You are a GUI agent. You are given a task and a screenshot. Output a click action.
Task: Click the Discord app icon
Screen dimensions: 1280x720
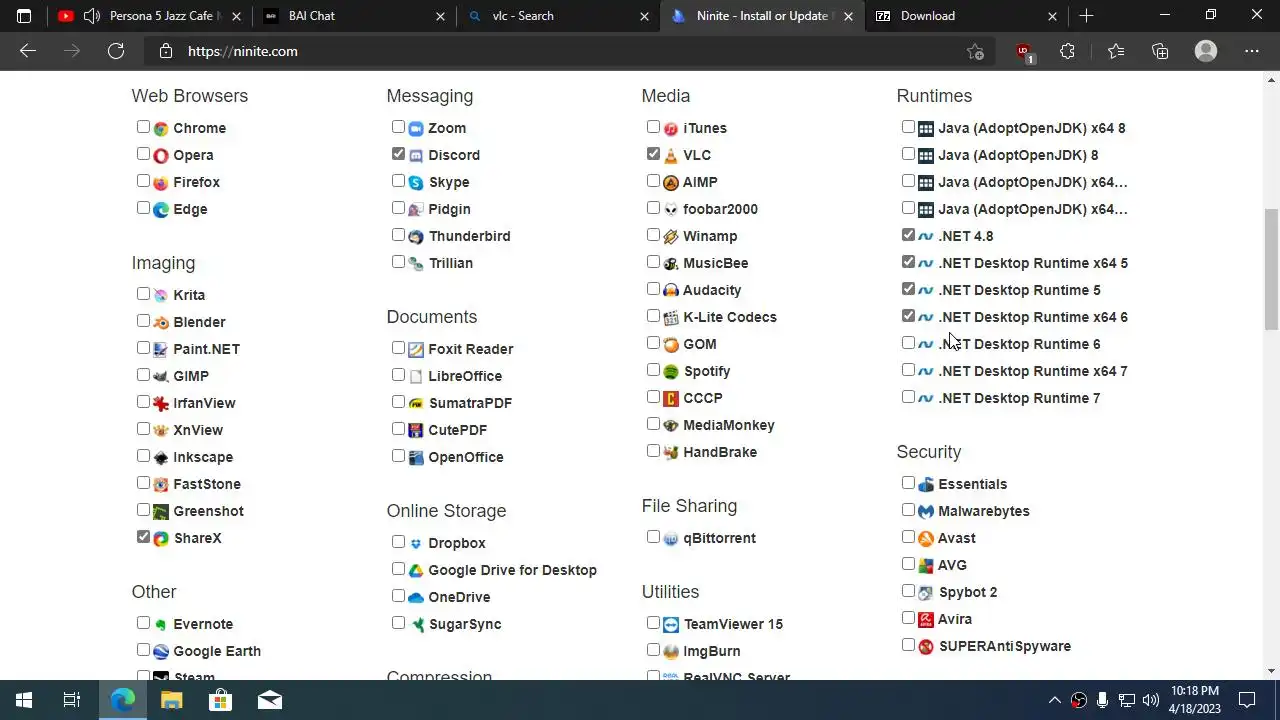coord(415,155)
